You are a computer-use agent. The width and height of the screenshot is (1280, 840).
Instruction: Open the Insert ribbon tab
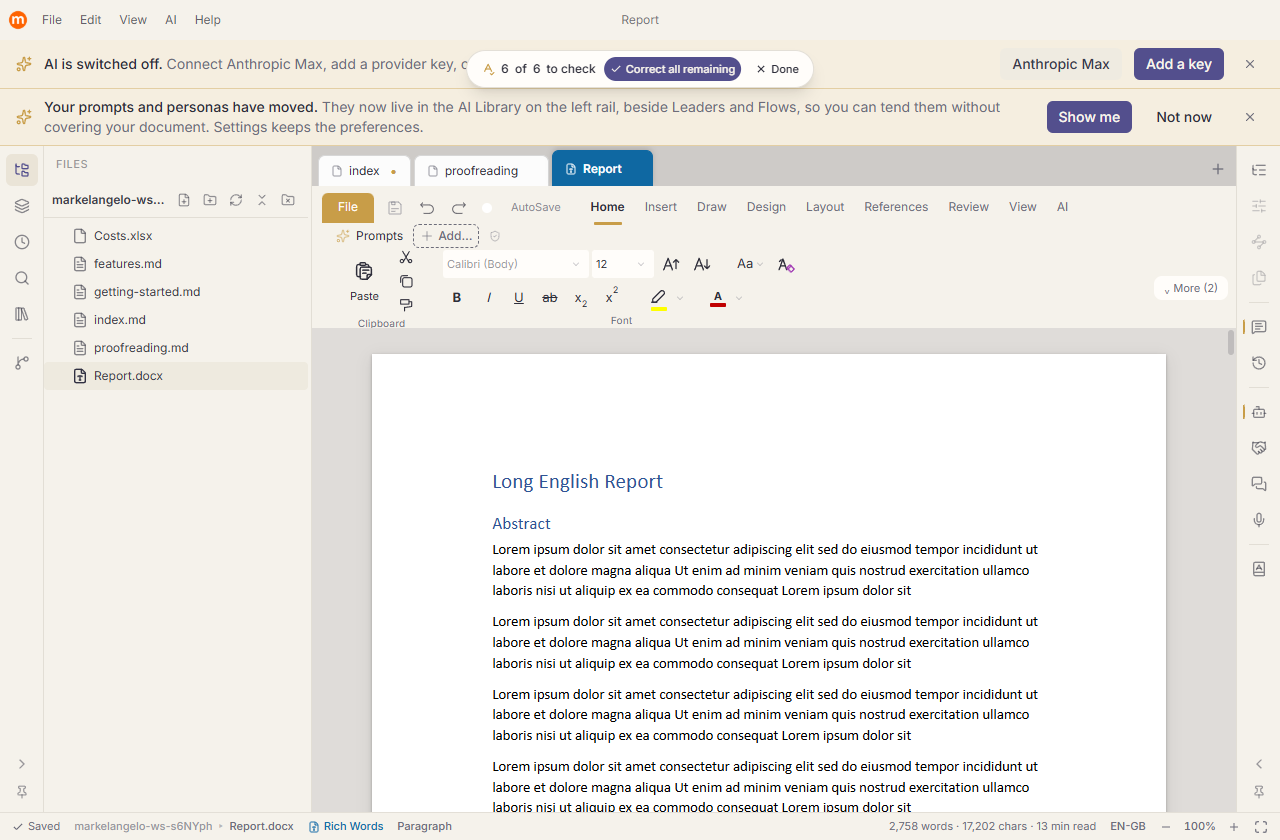click(660, 207)
